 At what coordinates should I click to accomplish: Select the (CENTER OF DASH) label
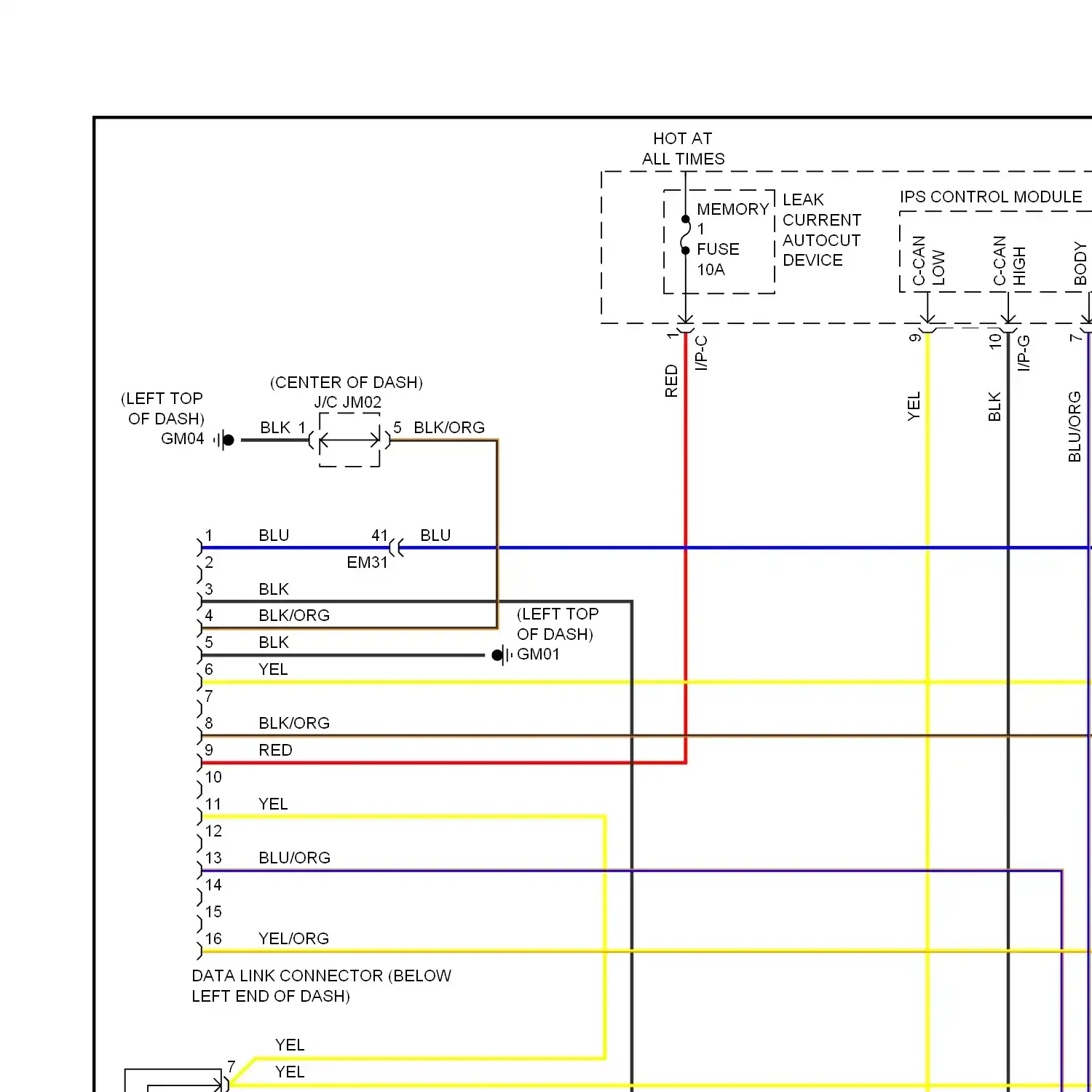pos(347,383)
